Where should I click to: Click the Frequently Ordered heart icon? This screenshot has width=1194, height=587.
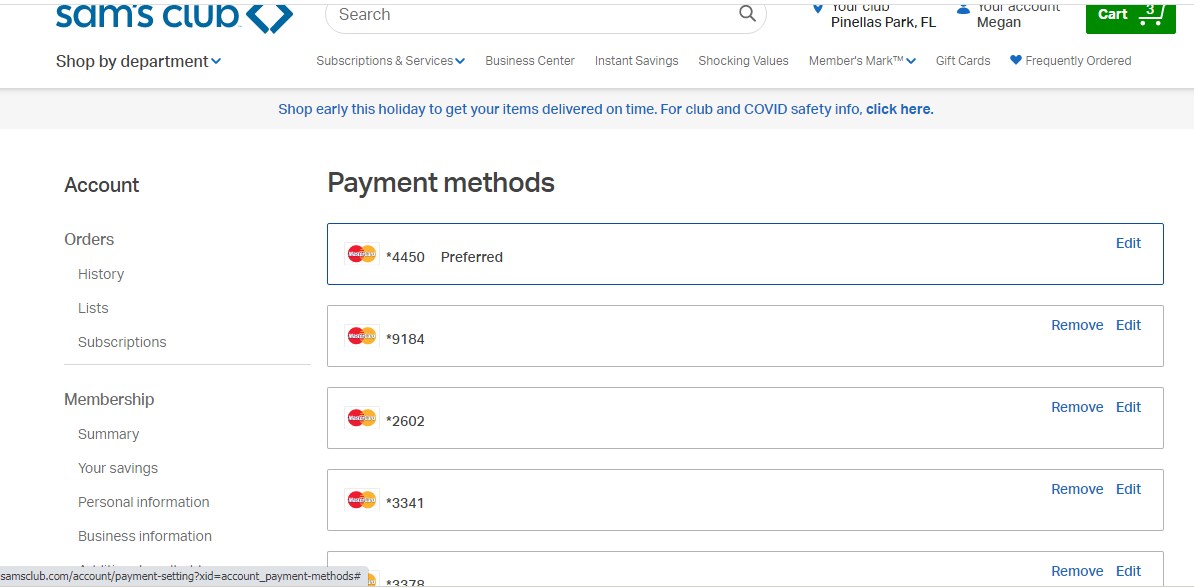click(1016, 60)
